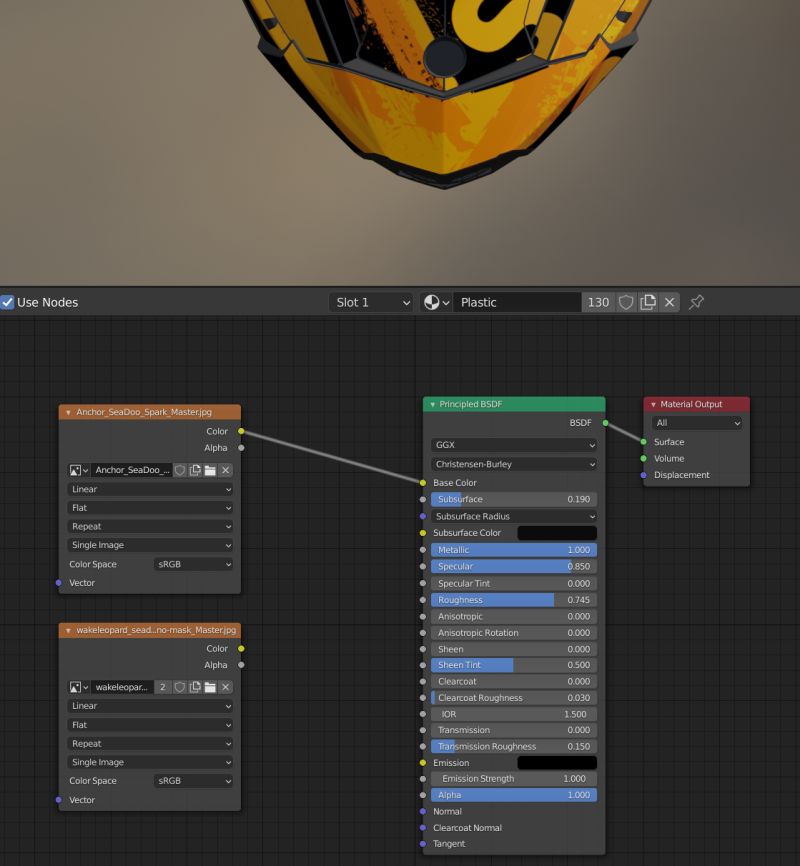Image resolution: width=800 pixels, height=866 pixels.
Task: Open the browse material icon in the header
Action: tap(431, 302)
